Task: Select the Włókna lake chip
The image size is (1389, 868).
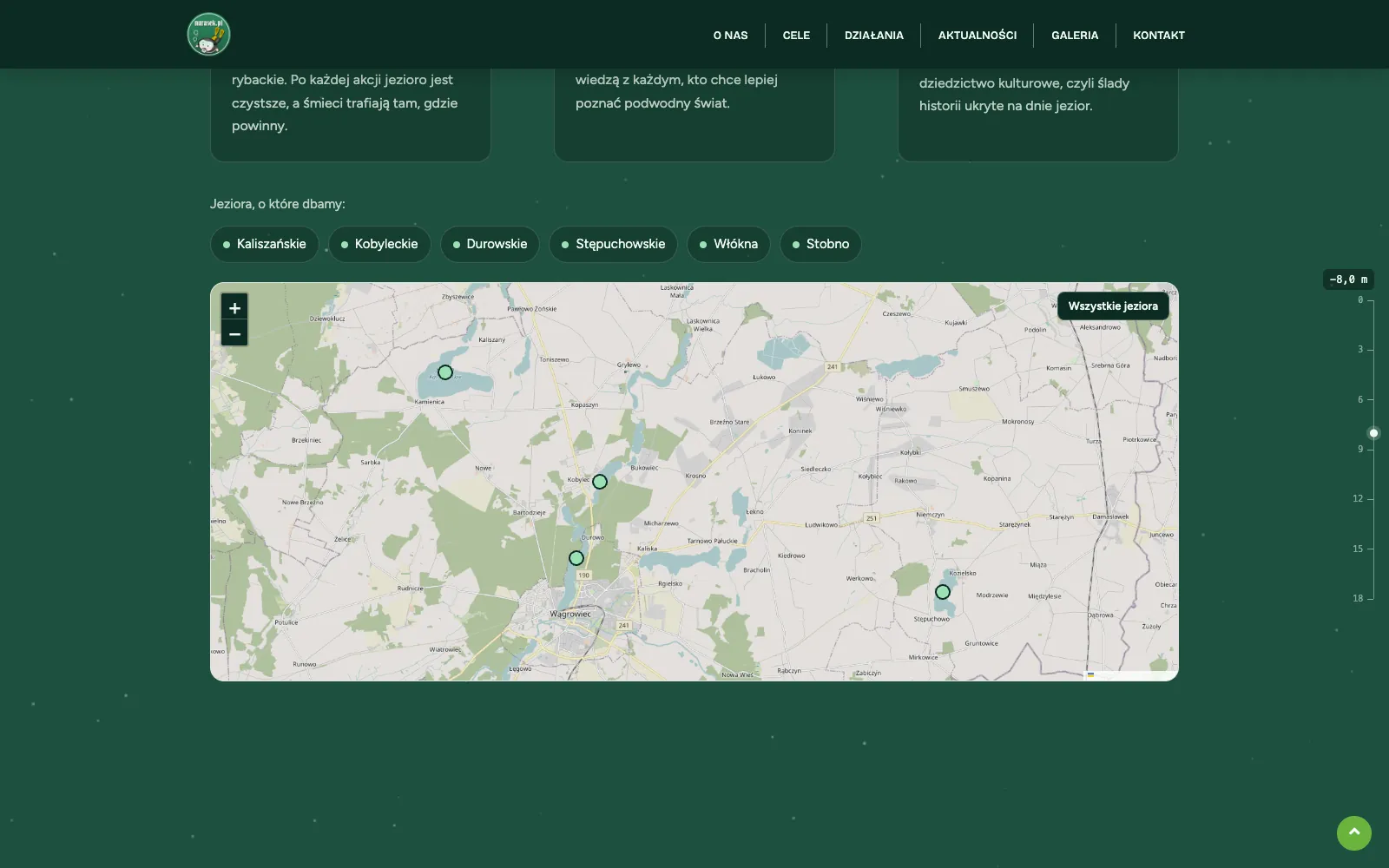Action: 728,244
